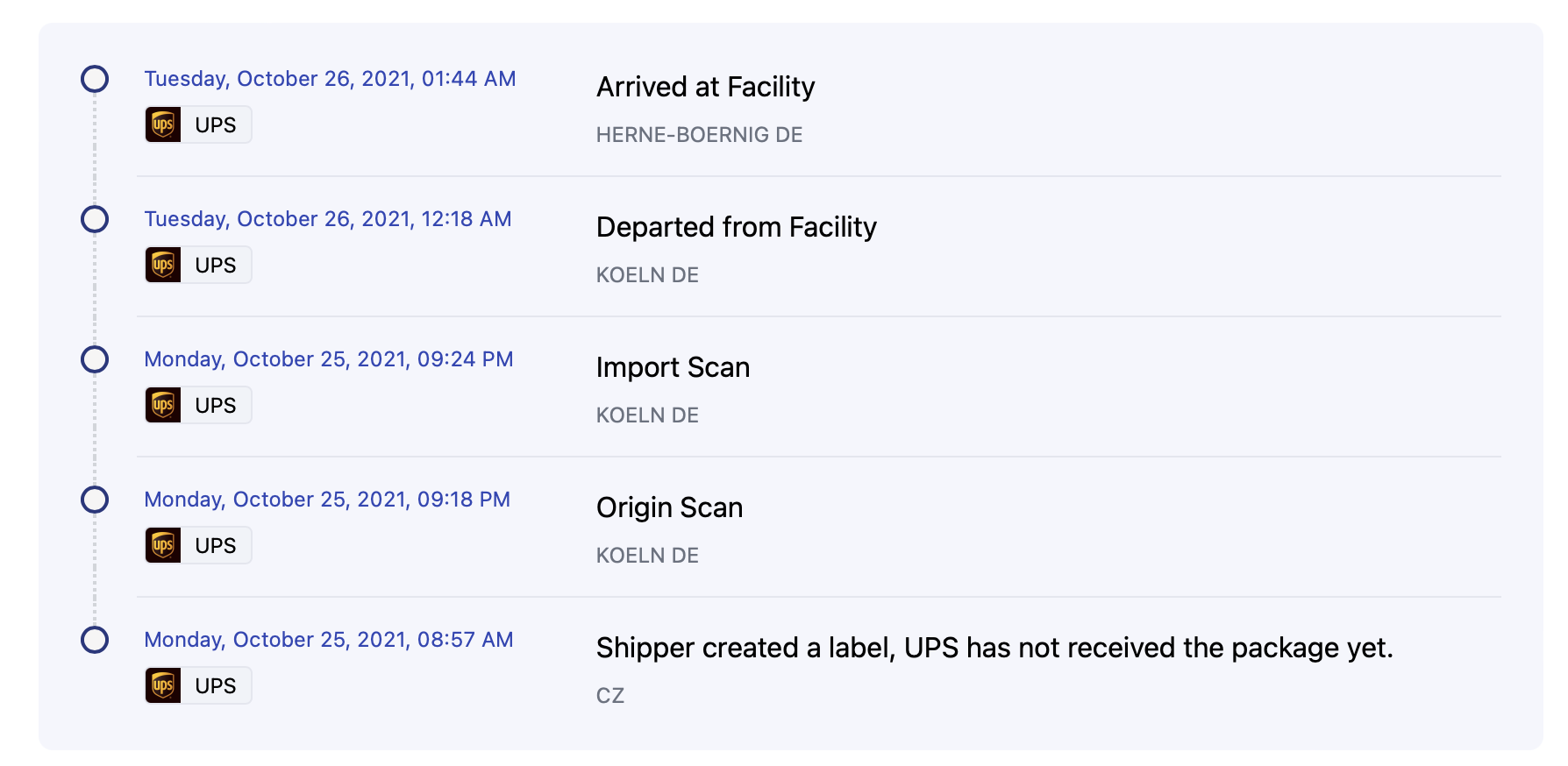Image resolution: width=1568 pixels, height=766 pixels.
Task: Select timeline circle for Arrived at Facility
Action: pos(95,79)
